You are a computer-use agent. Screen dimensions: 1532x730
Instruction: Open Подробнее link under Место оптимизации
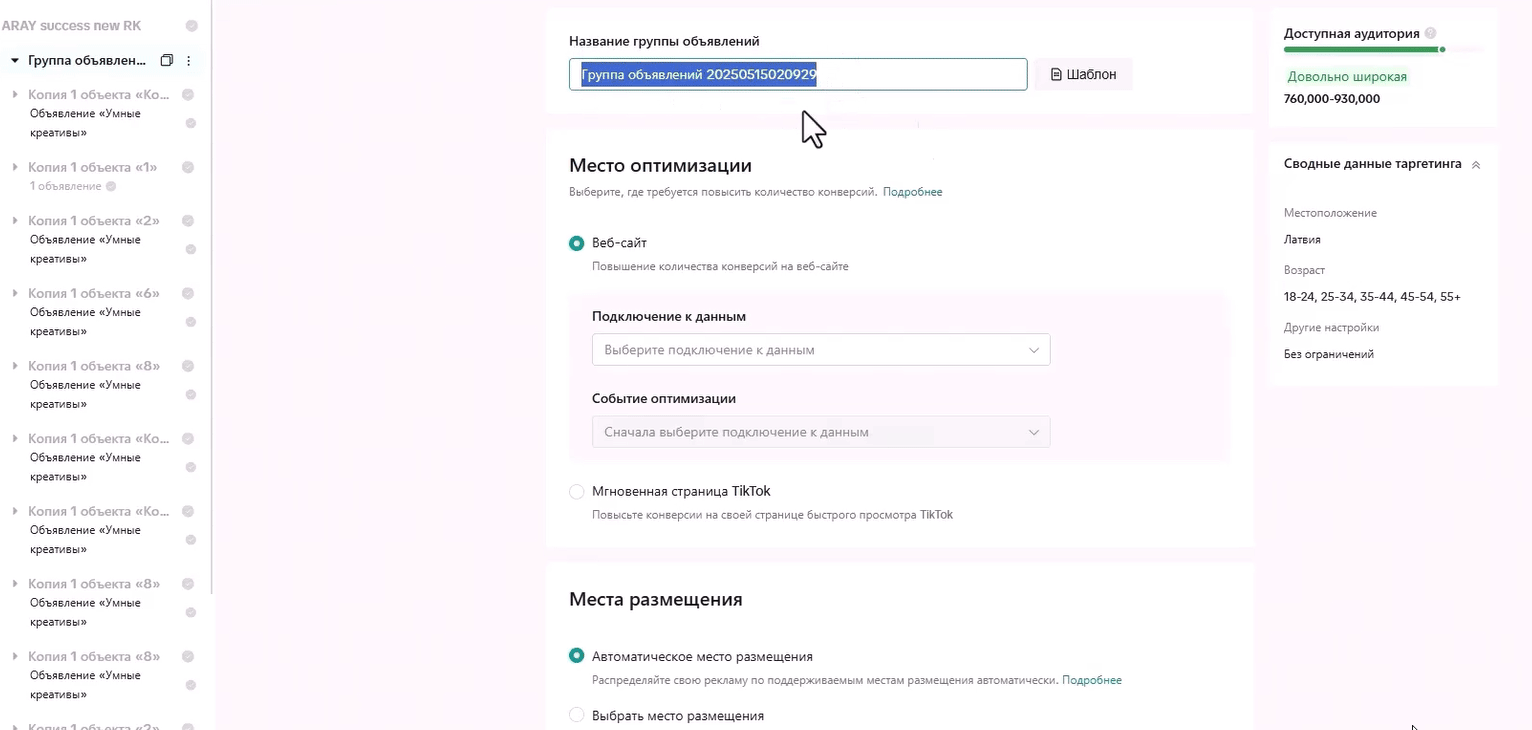pyautogui.click(x=912, y=192)
